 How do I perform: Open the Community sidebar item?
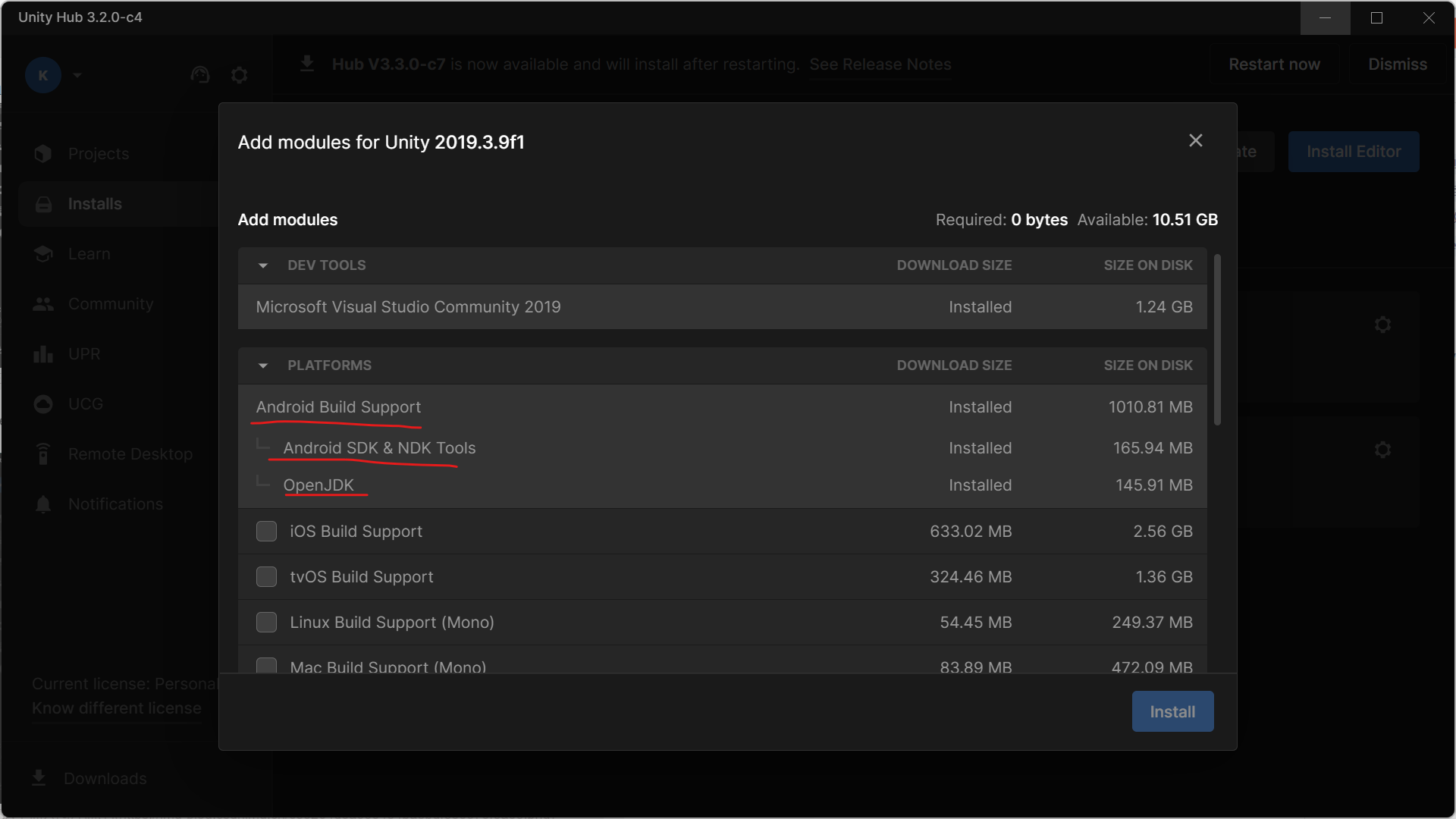pyautogui.click(x=118, y=303)
